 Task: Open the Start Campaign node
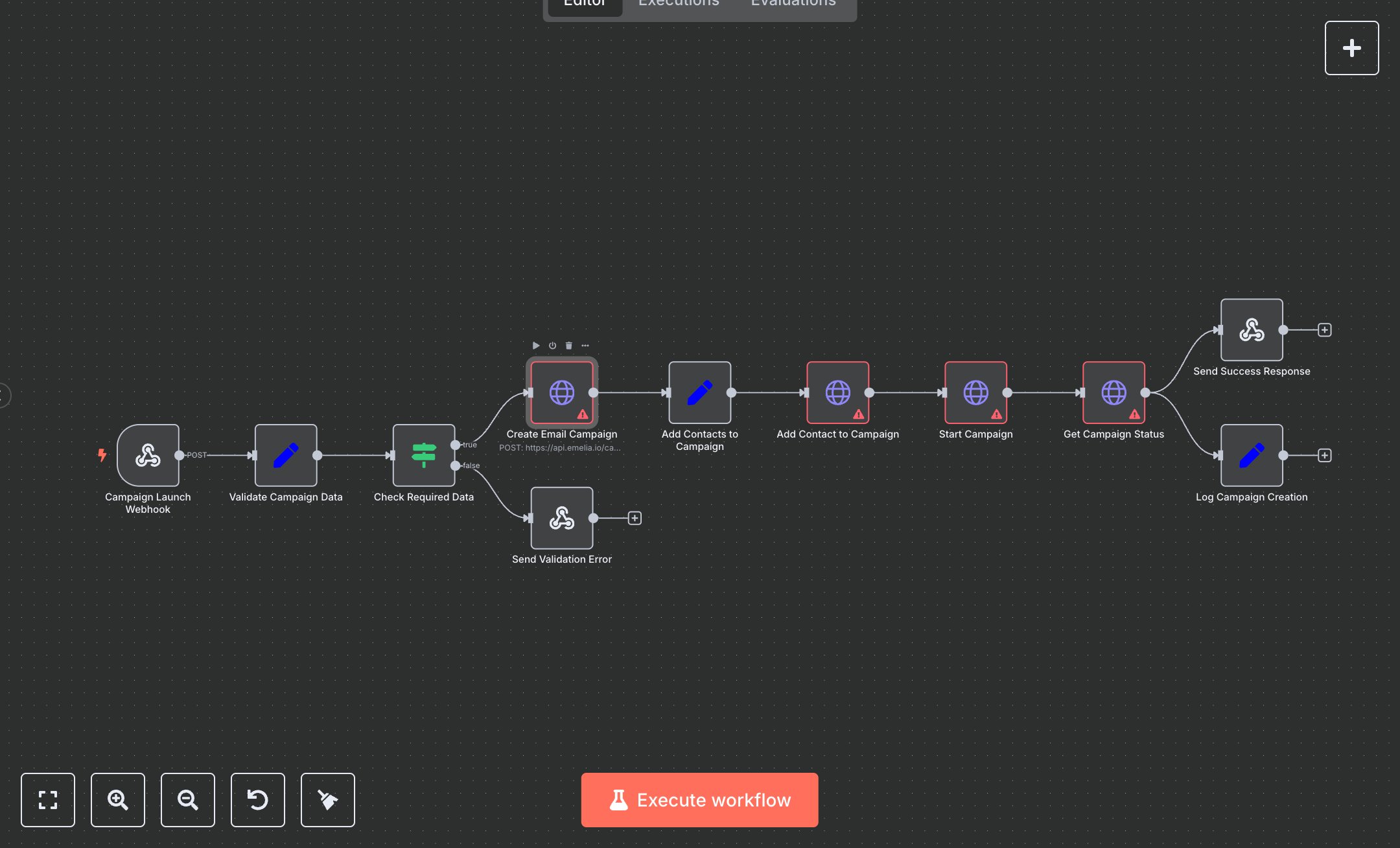point(975,393)
